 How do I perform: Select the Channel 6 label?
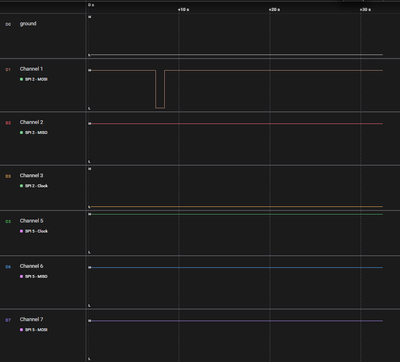(31, 266)
